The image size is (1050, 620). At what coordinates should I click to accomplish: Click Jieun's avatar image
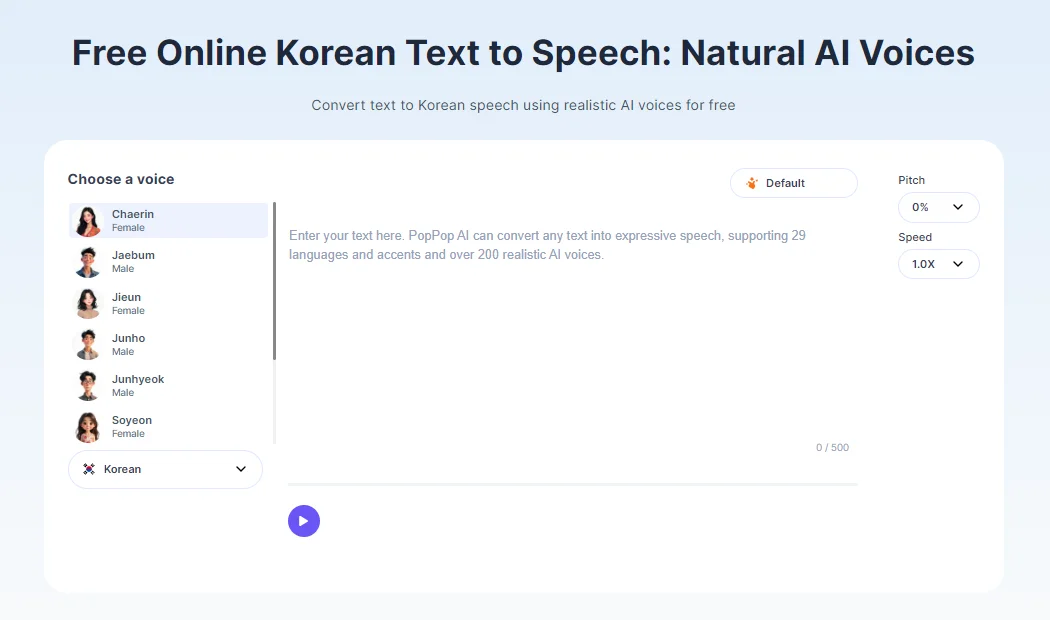[x=89, y=303]
